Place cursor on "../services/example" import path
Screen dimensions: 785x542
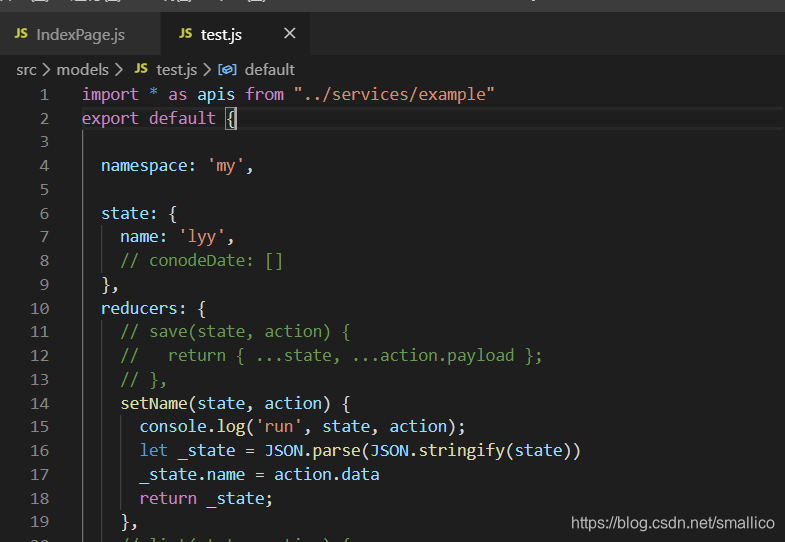coord(394,94)
